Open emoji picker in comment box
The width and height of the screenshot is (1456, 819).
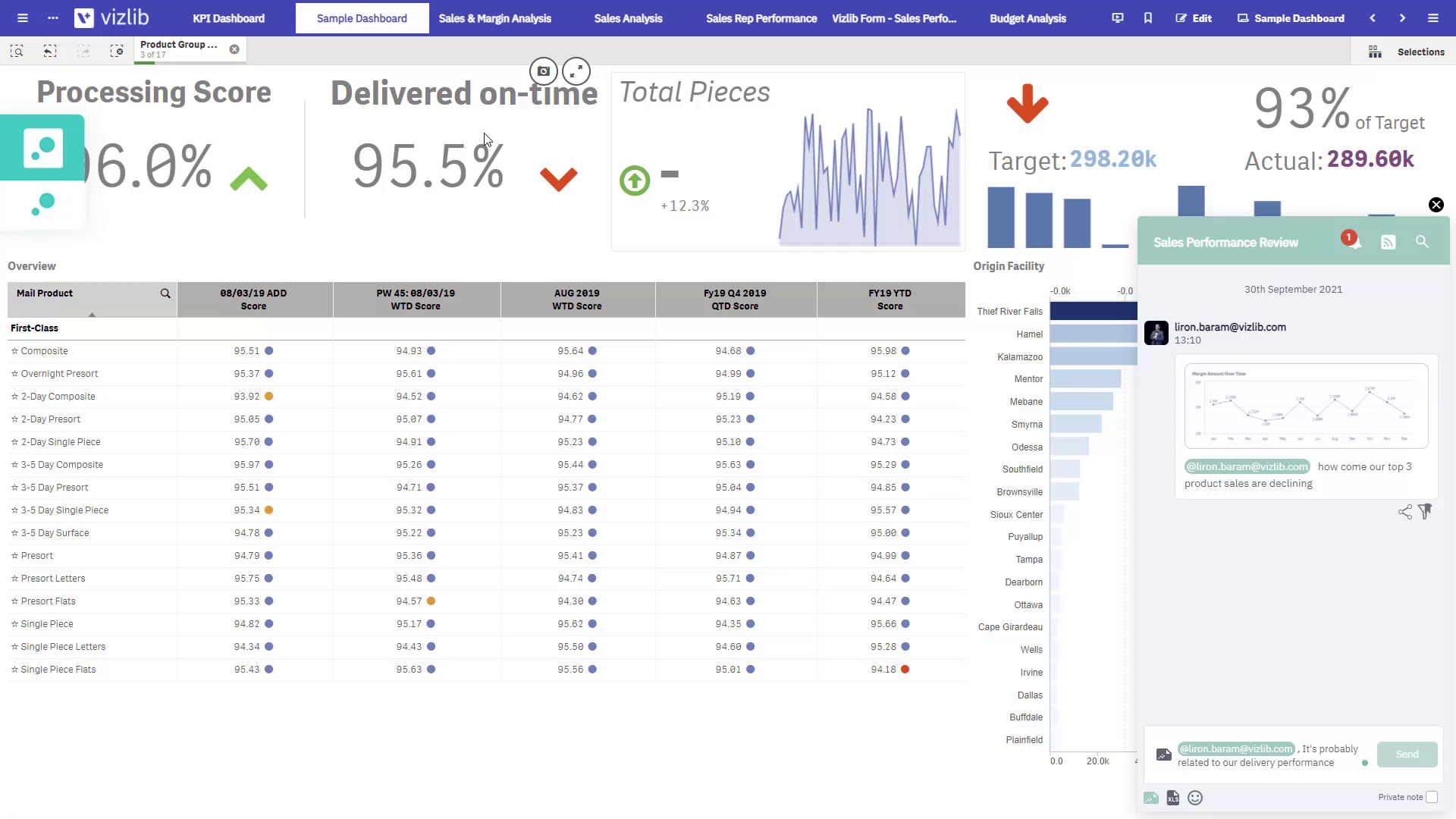pos(1195,798)
